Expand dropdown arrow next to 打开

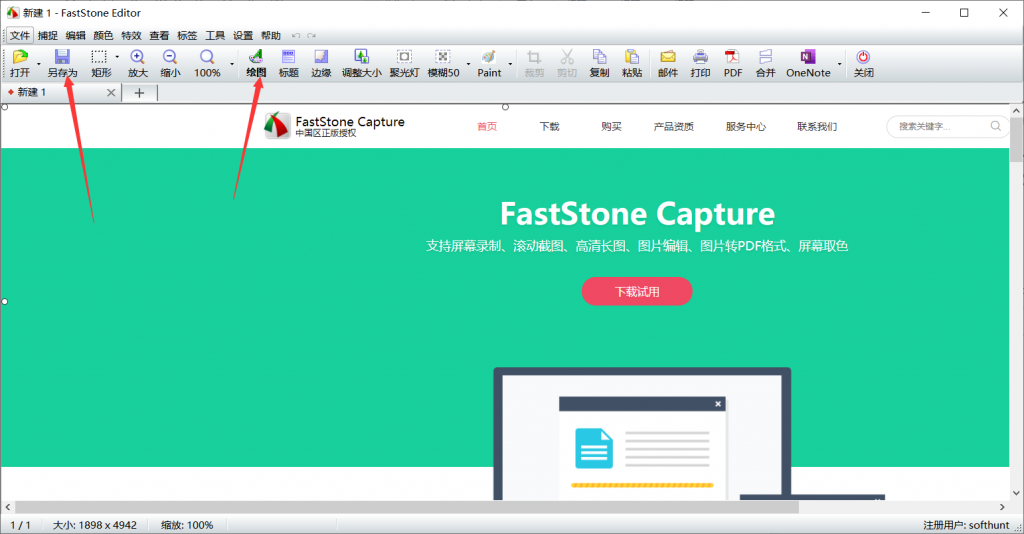pyautogui.click(x=39, y=64)
